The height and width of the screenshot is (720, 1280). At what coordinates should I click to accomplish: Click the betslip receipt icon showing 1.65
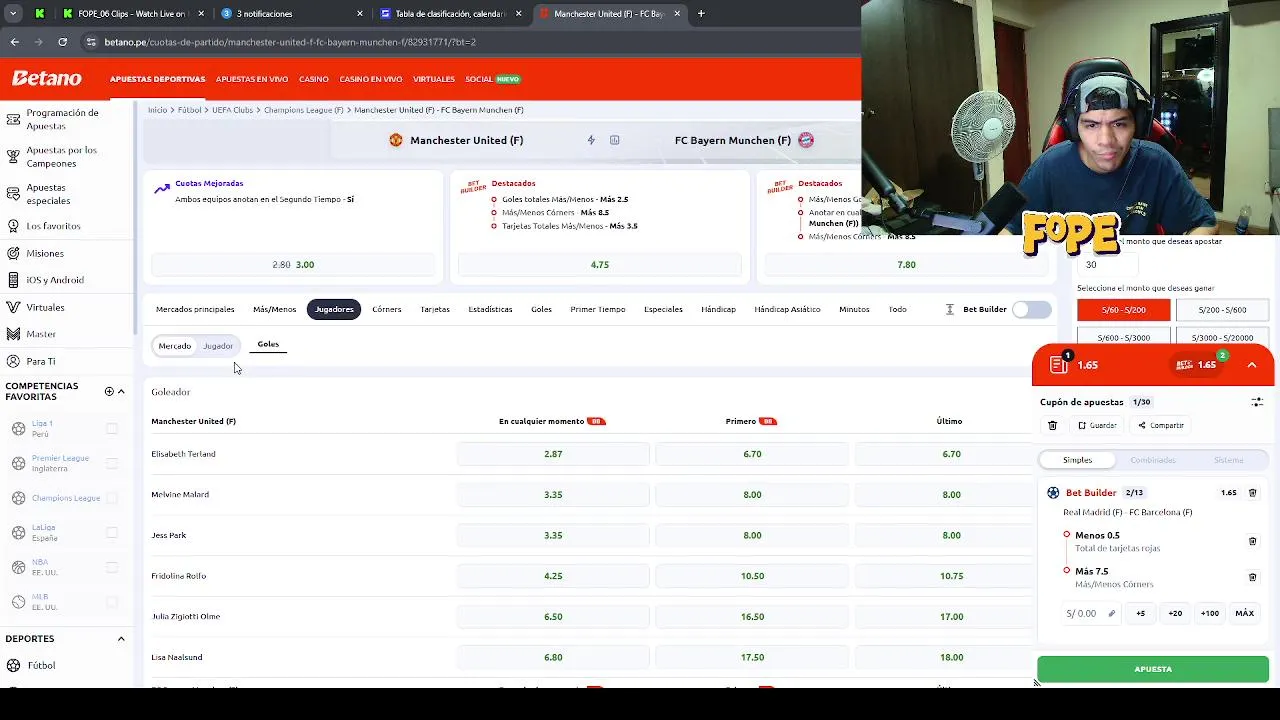pyautogui.click(x=1059, y=364)
